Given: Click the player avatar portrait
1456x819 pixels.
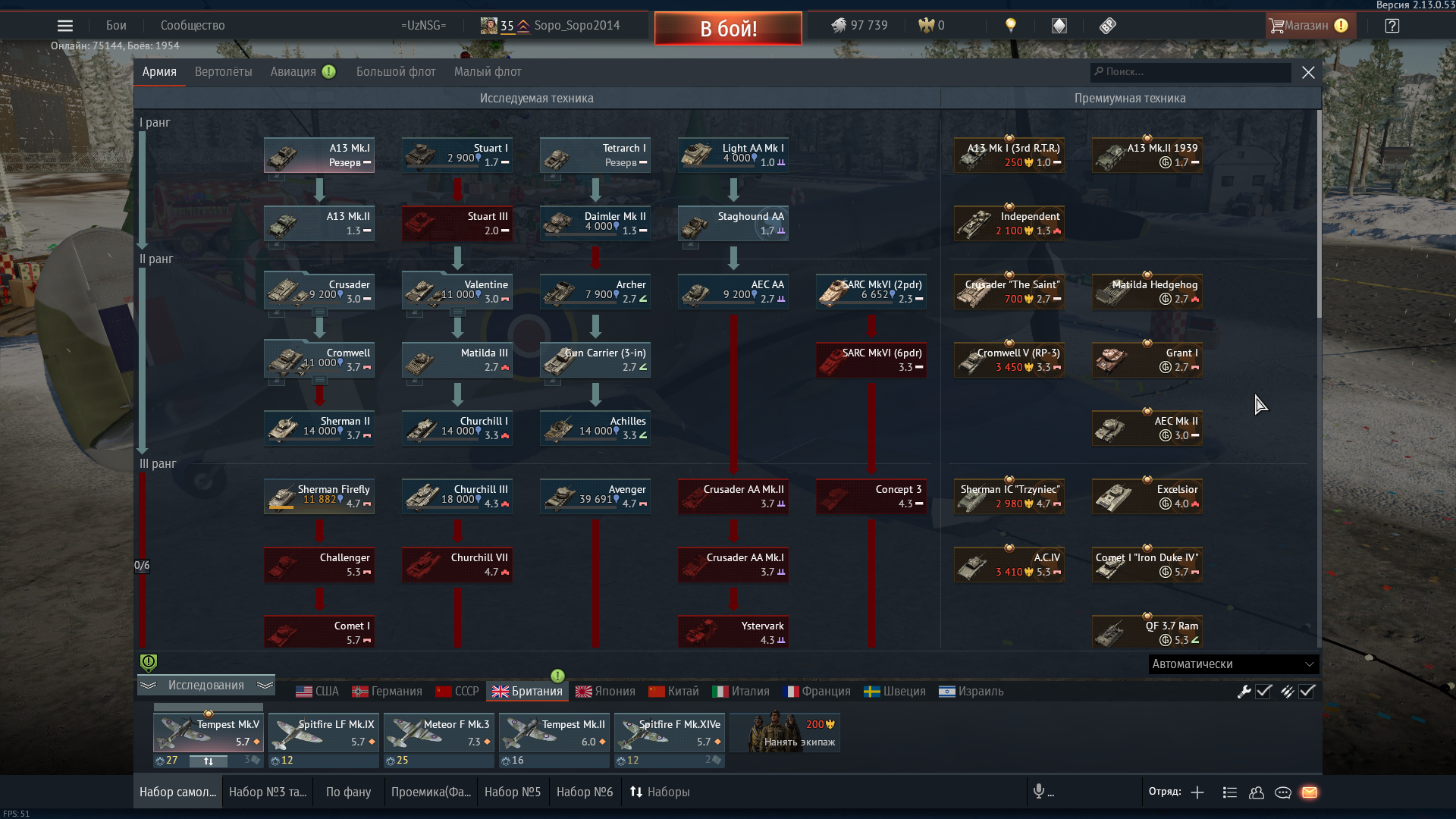Looking at the screenshot, I should pos(489,26).
